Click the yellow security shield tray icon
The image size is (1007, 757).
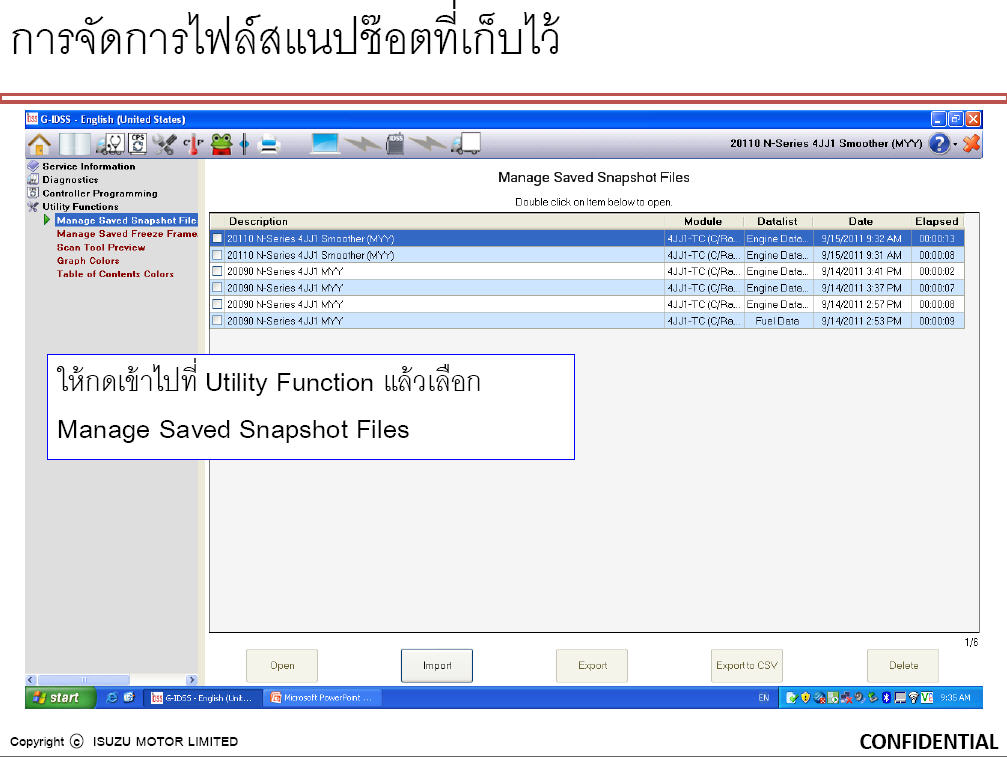pos(805,698)
